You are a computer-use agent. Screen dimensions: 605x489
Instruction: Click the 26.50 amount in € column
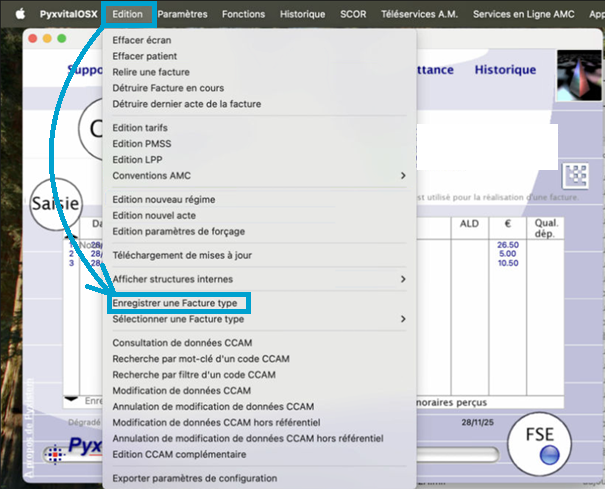(x=506, y=243)
